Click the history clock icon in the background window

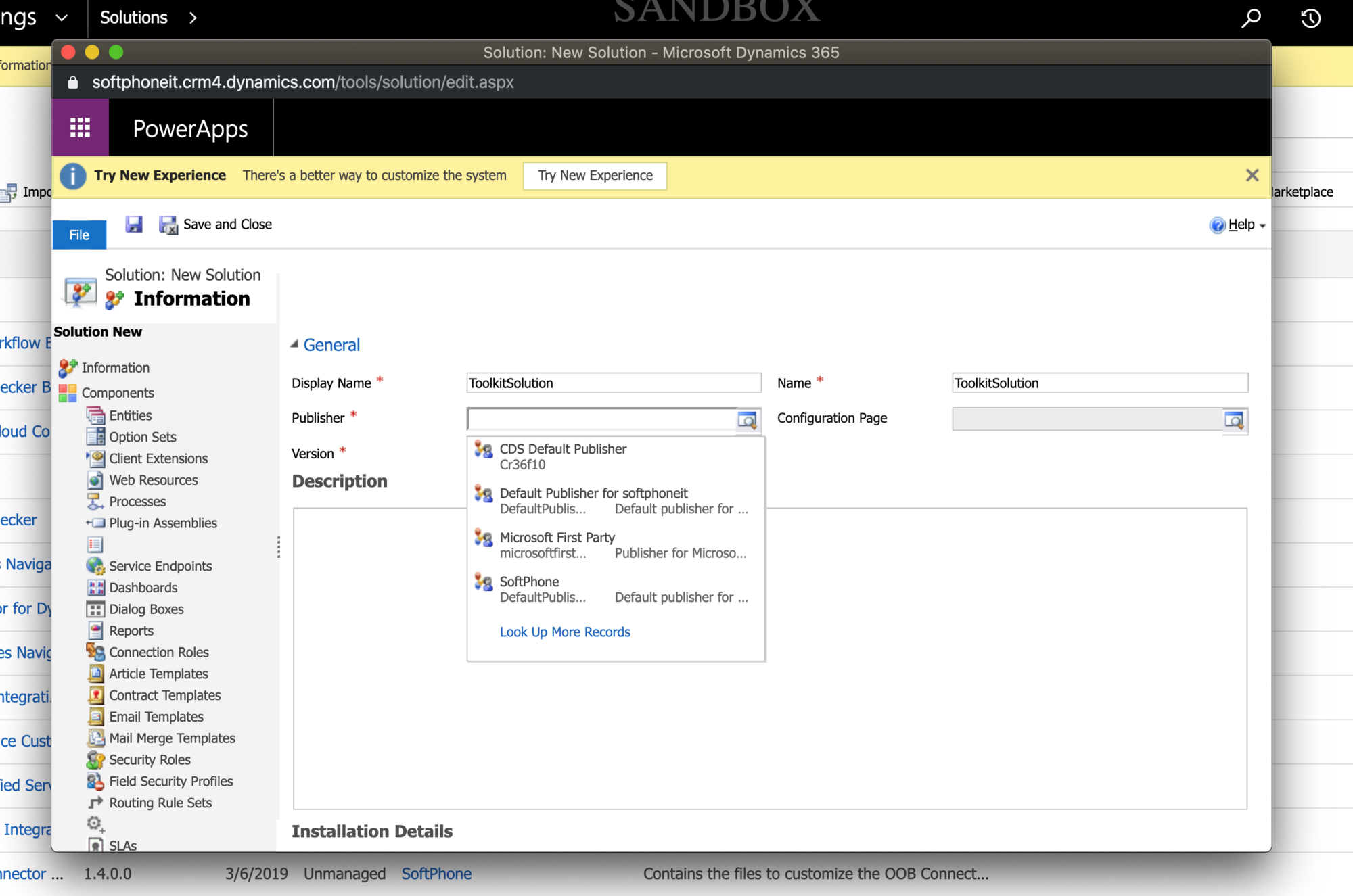click(1311, 18)
